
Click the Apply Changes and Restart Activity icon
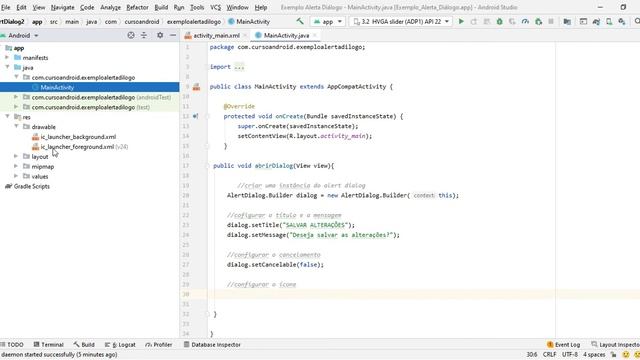coord(474,21)
